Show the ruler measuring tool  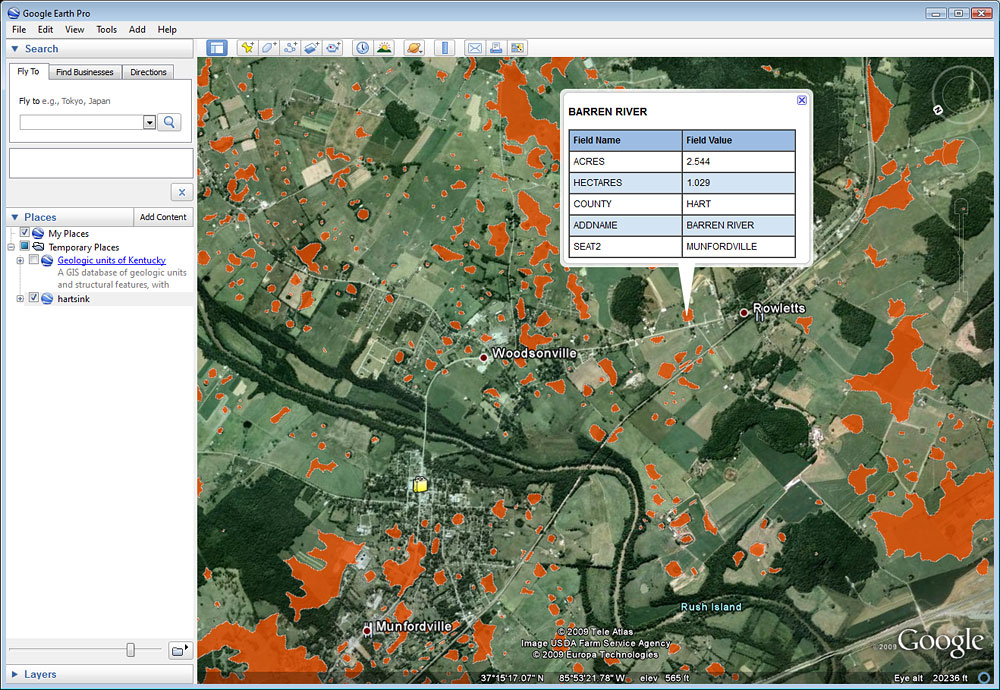point(445,48)
